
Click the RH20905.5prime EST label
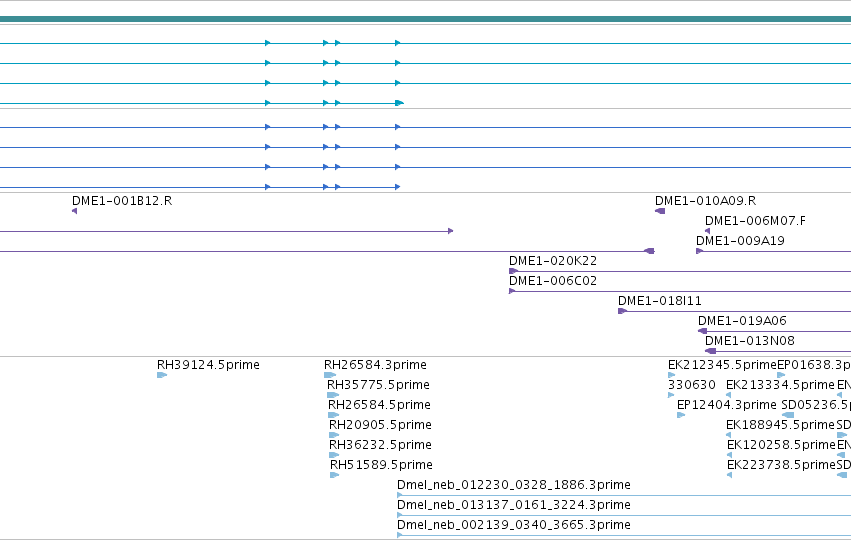pyautogui.click(x=380, y=425)
